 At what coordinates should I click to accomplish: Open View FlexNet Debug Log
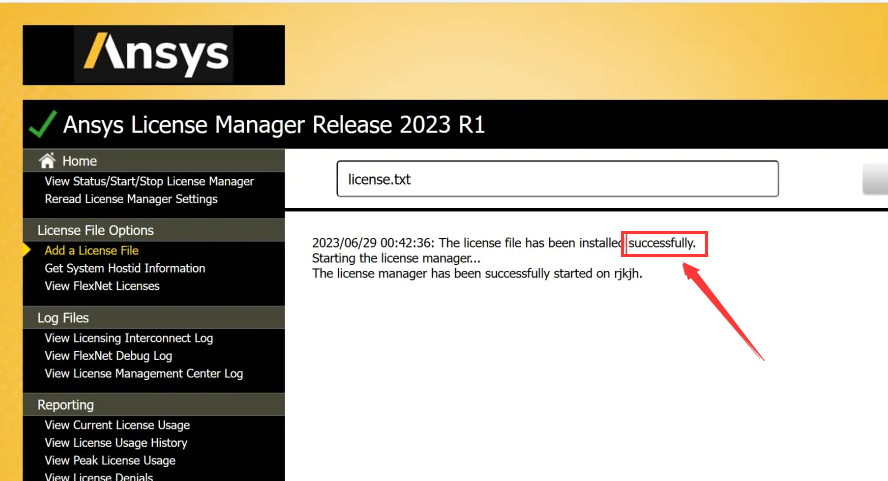tap(108, 356)
